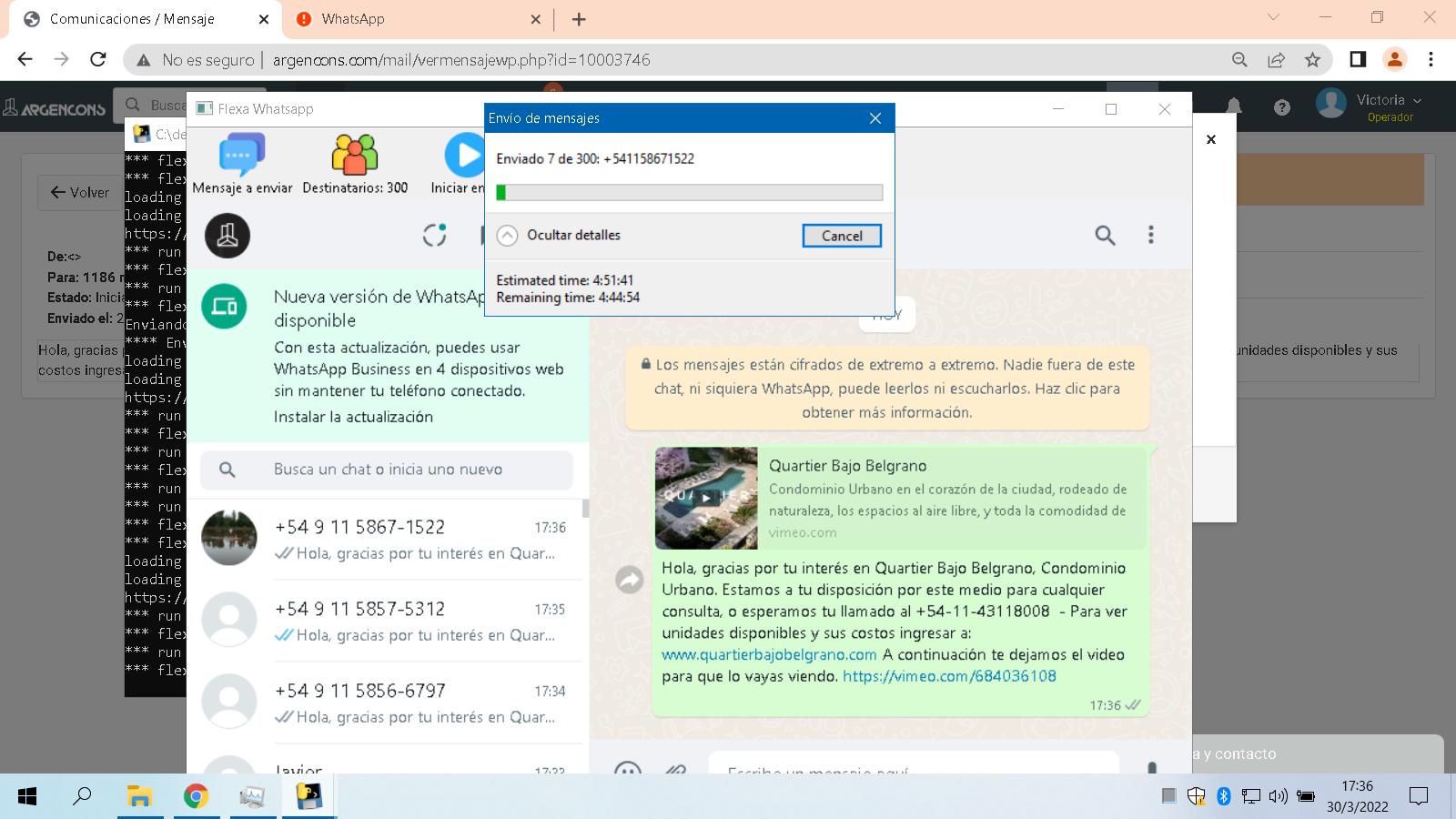Click the No es seguro warning icon

(143, 60)
